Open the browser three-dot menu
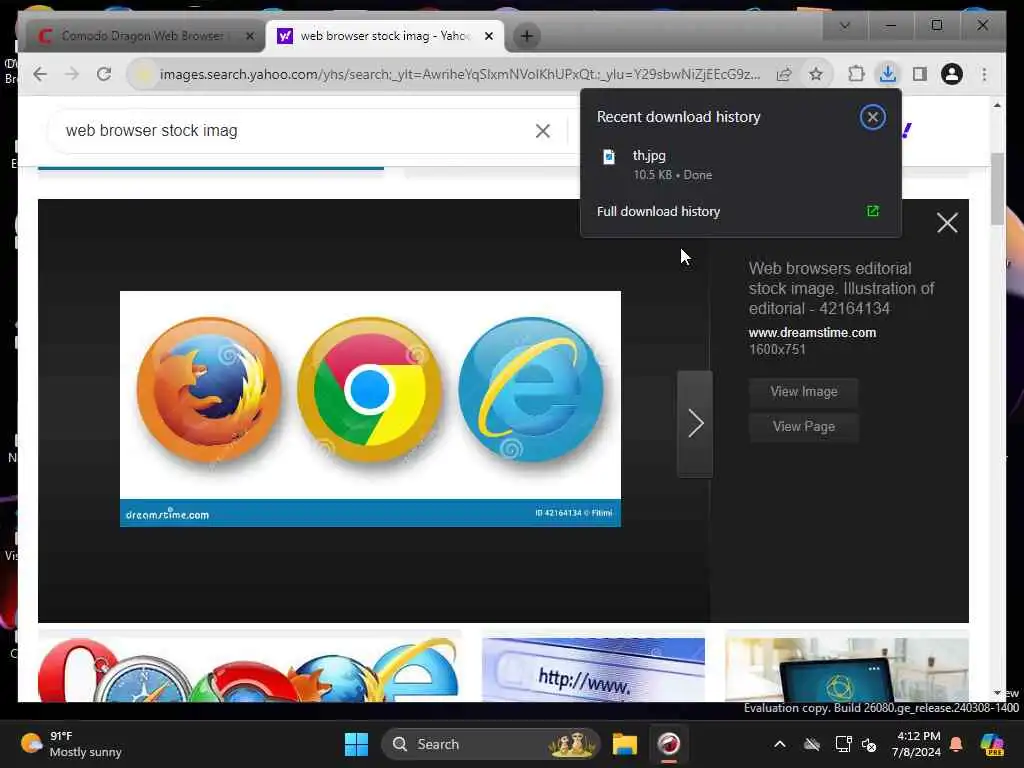The image size is (1024, 768). [984, 74]
